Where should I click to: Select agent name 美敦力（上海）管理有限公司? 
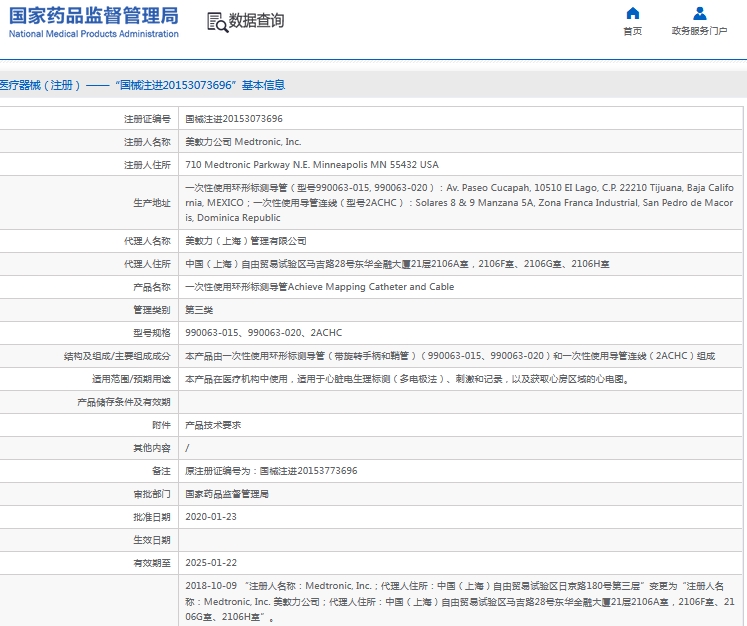[246, 241]
